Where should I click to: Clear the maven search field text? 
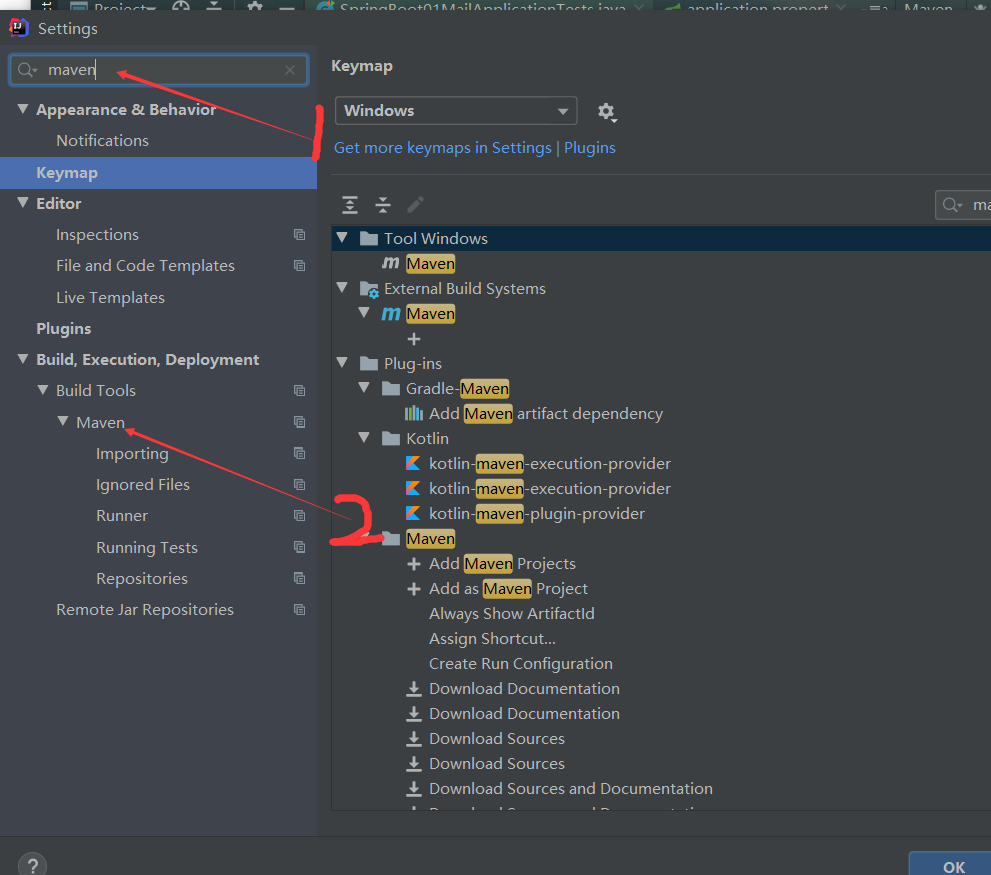coord(289,70)
